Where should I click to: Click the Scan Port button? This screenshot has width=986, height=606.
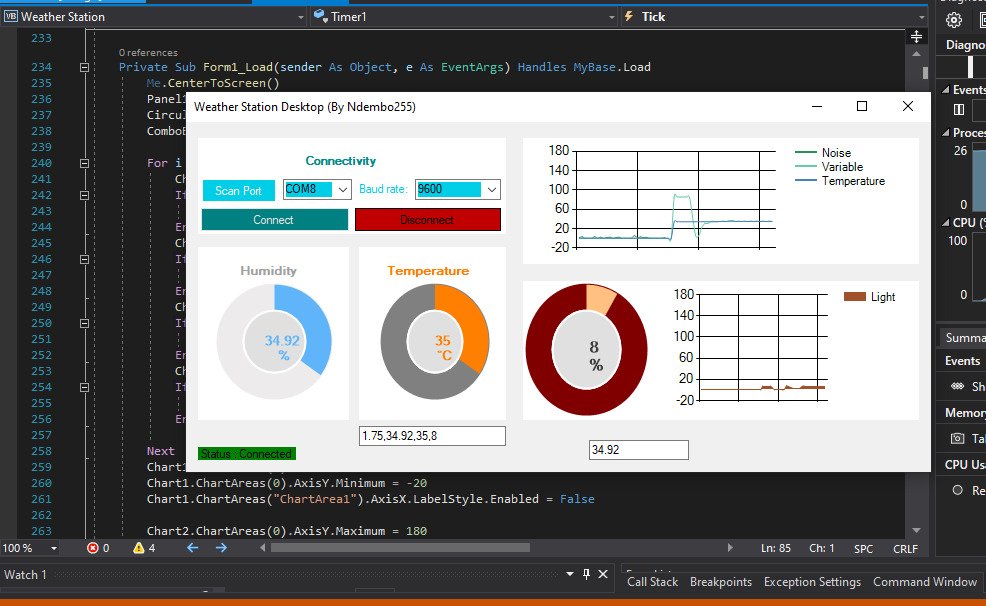(x=238, y=189)
